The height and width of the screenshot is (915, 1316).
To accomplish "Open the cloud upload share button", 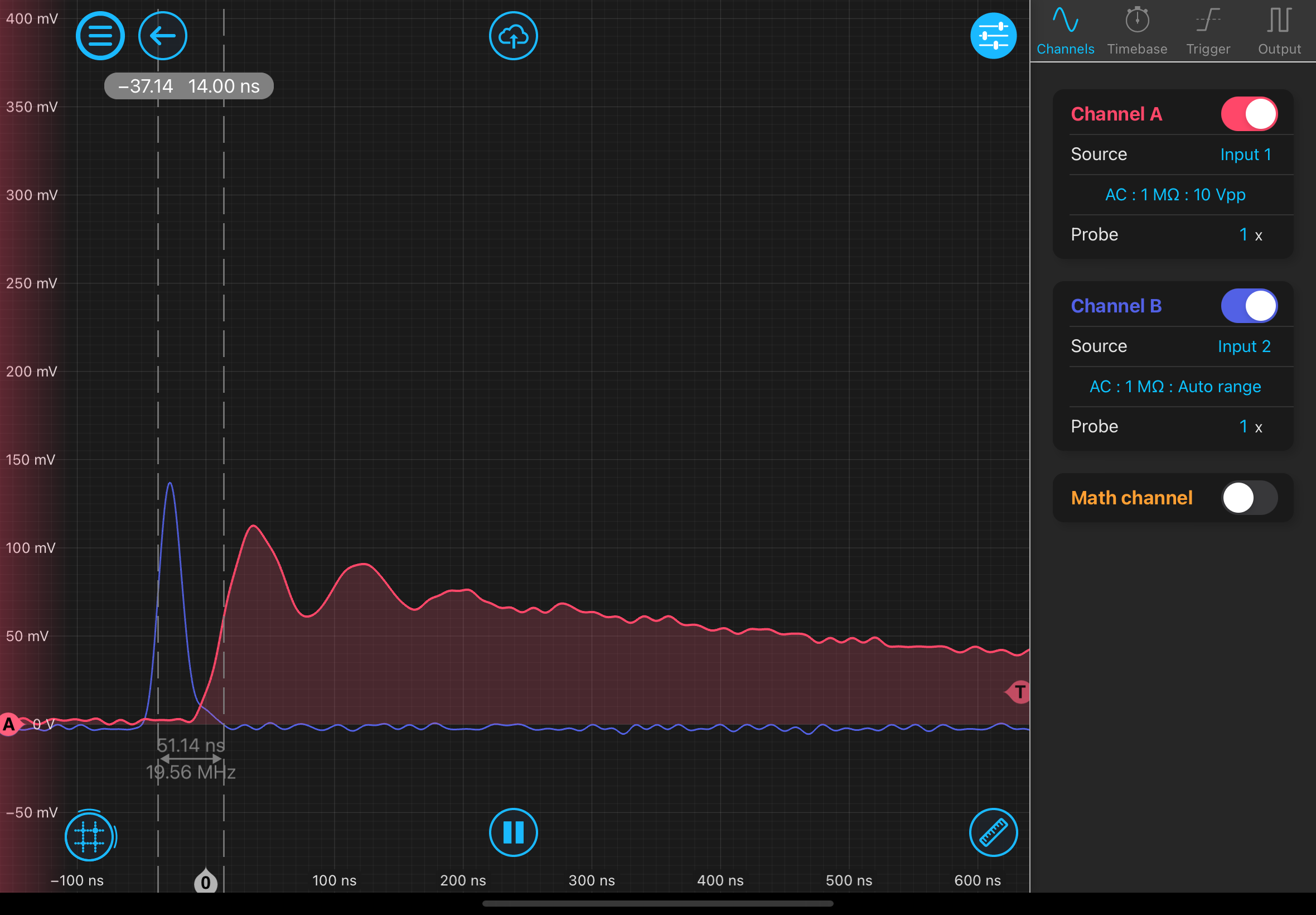I will pos(514,36).
